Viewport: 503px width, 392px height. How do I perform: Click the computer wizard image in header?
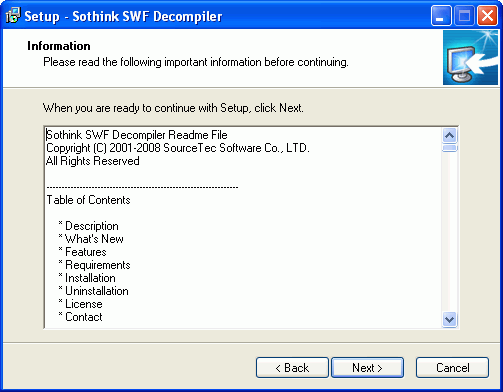click(470, 57)
